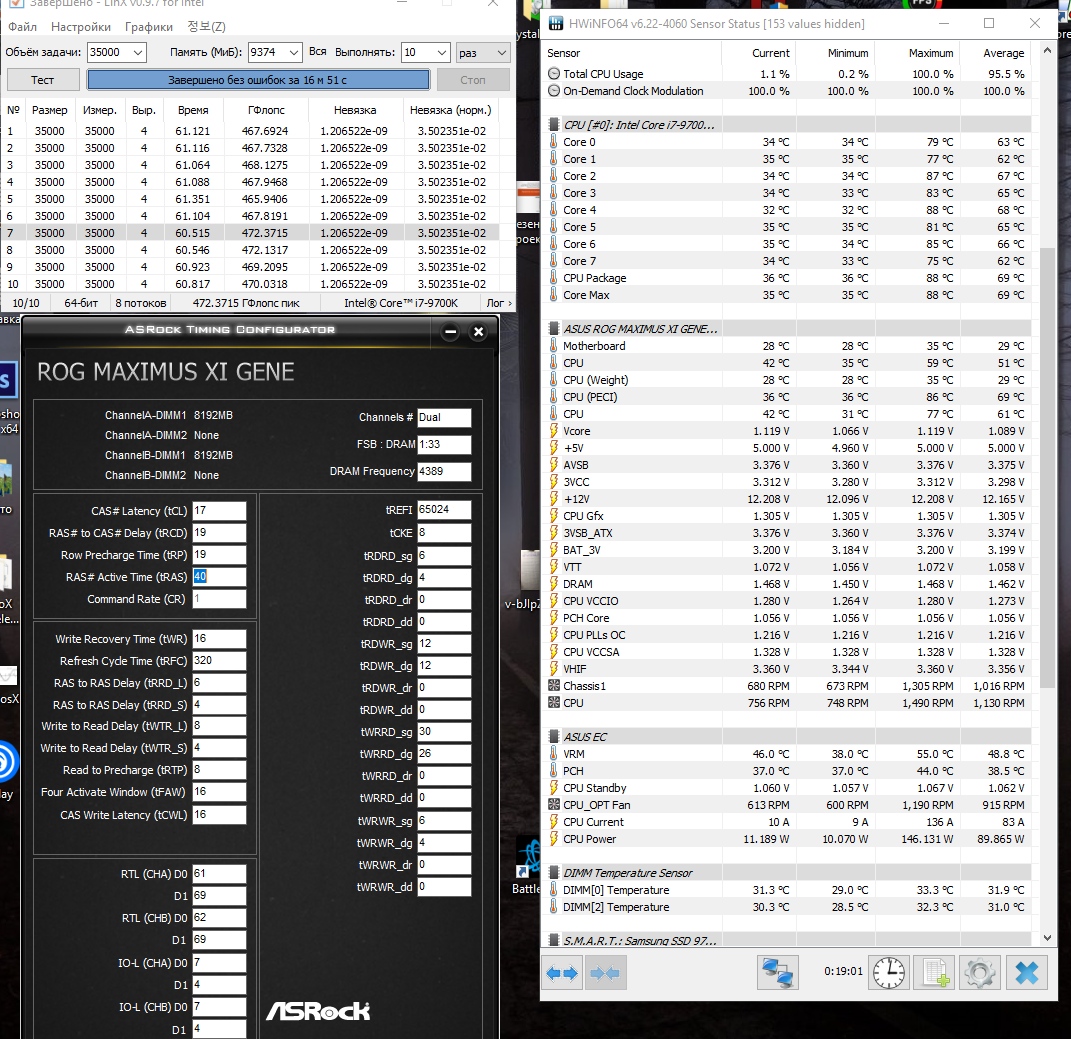Click the Тест button in LinX
The width and height of the screenshot is (1071, 1039).
[42, 80]
